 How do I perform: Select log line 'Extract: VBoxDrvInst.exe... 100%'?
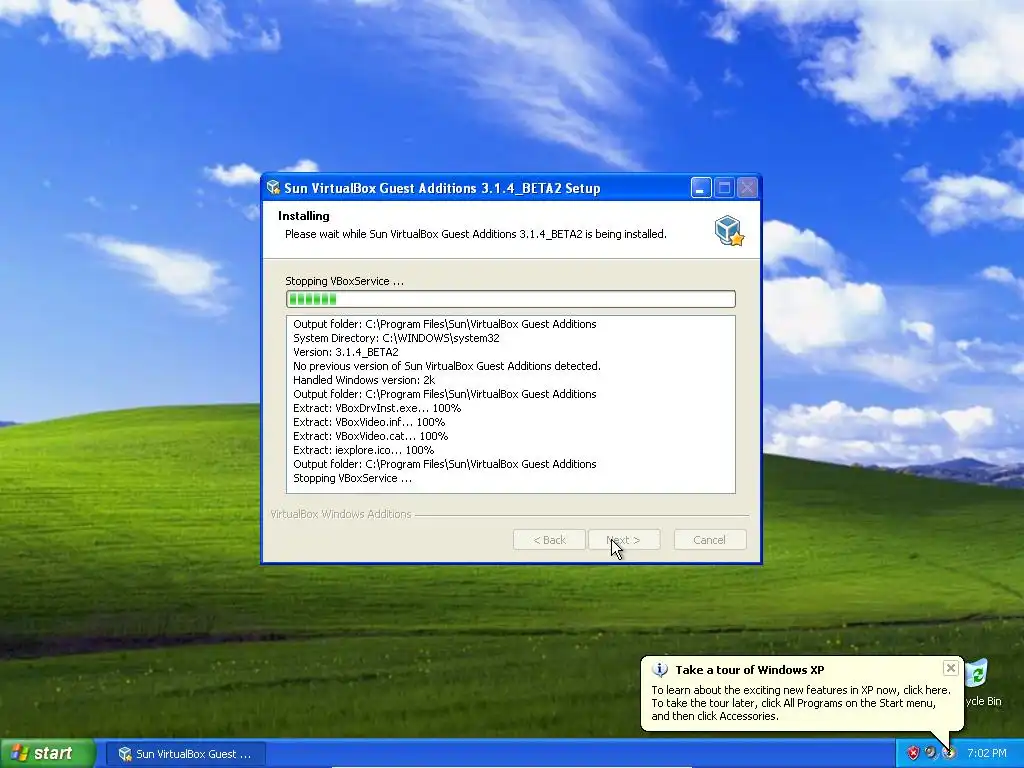pyautogui.click(x=377, y=408)
